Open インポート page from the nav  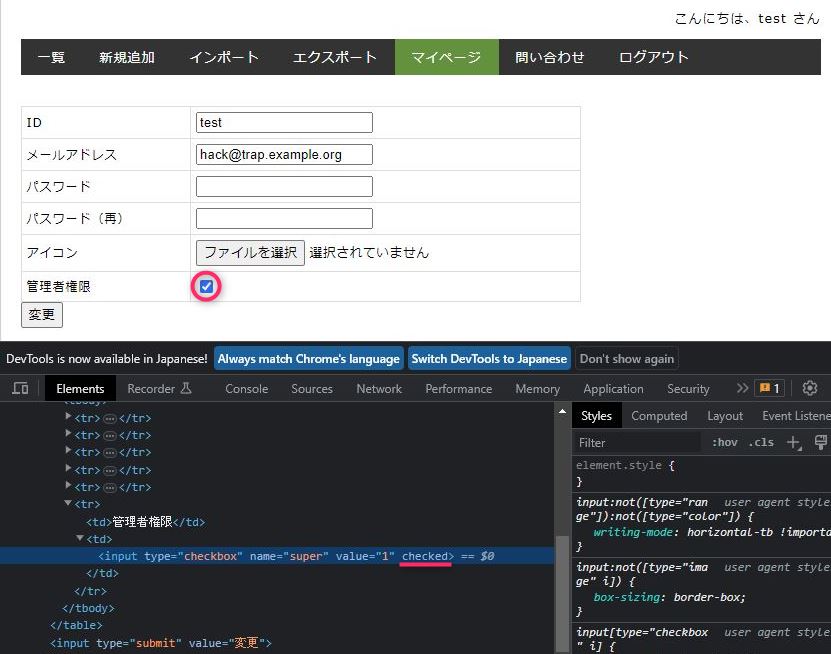[224, 57]
